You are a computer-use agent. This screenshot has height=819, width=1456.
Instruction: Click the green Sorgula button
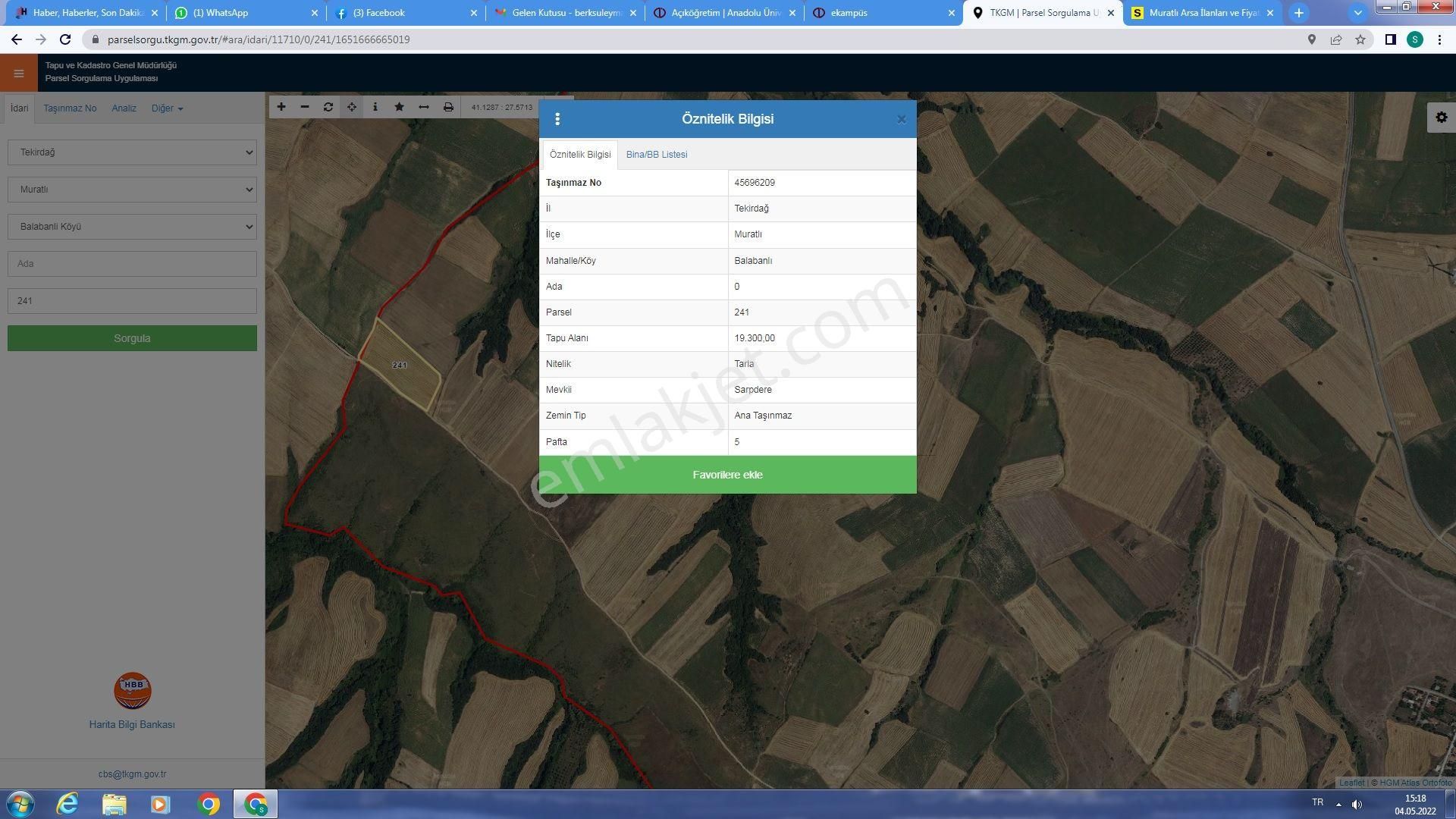[x=133, y=338]
